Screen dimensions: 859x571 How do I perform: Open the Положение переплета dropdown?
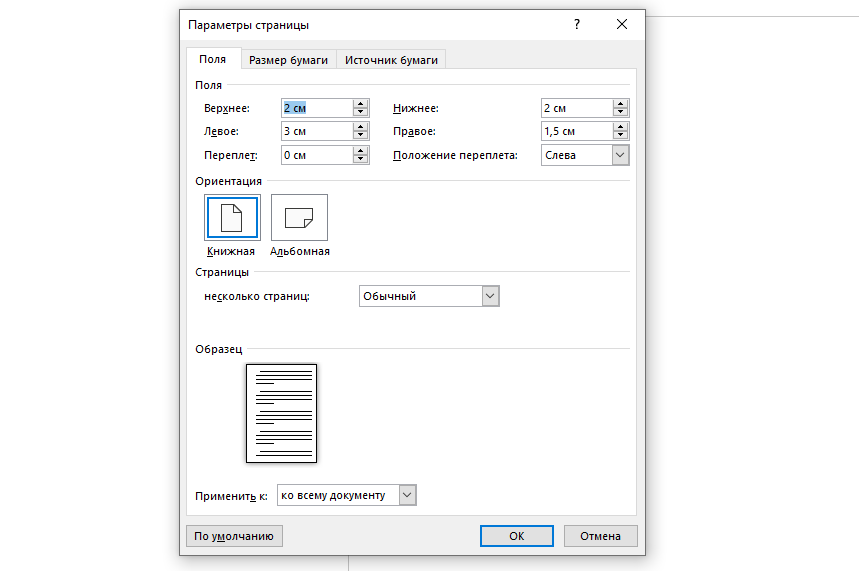[x=620, y=155]
